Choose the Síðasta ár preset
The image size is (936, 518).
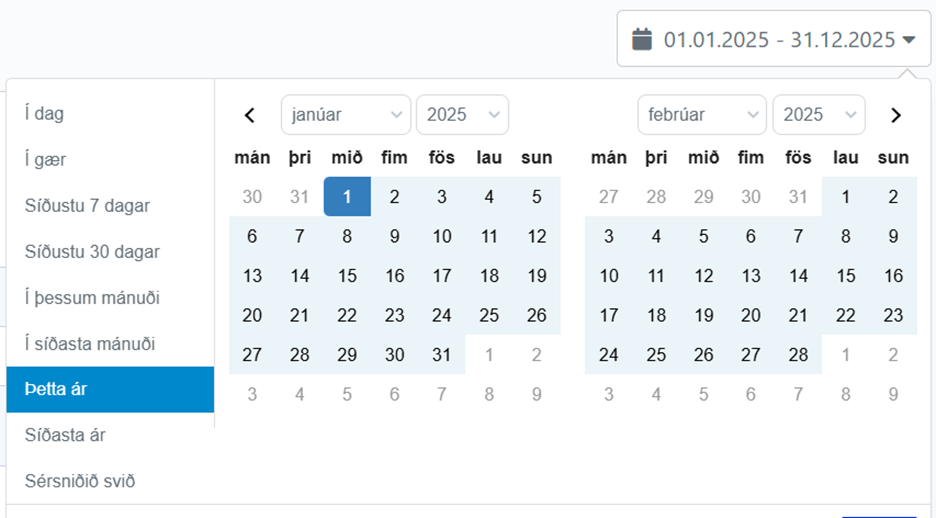click(110, 435)
